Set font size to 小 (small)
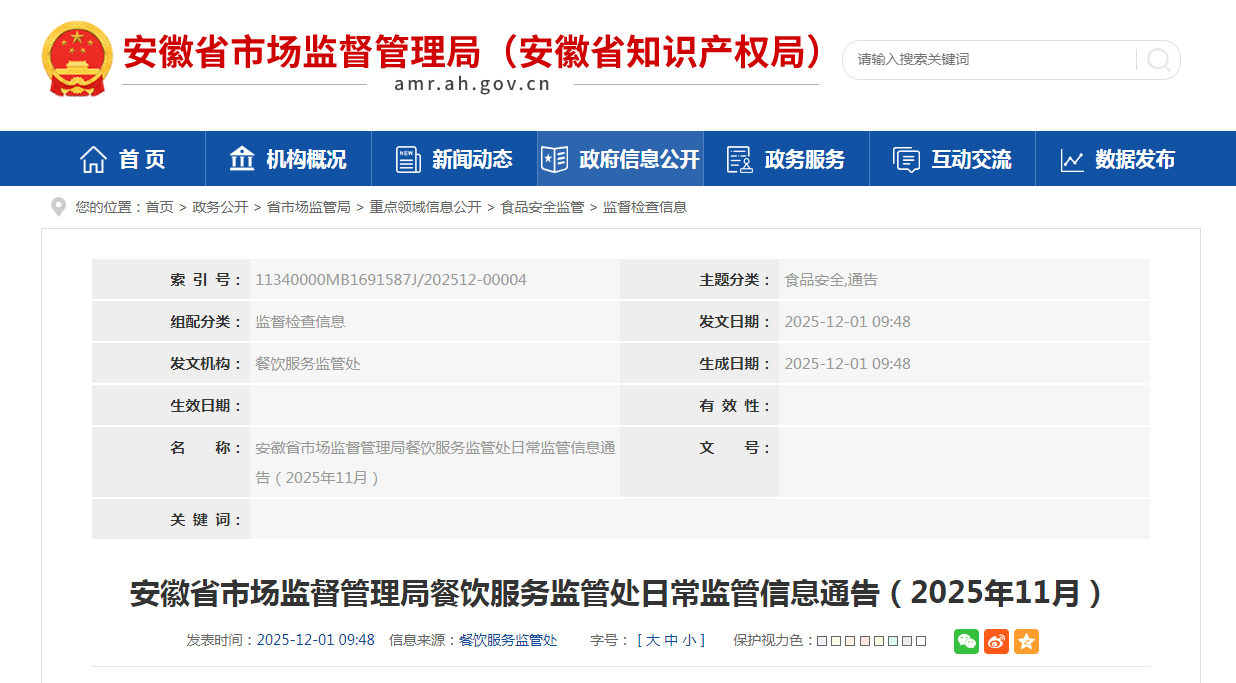 [x=690, y=641]
